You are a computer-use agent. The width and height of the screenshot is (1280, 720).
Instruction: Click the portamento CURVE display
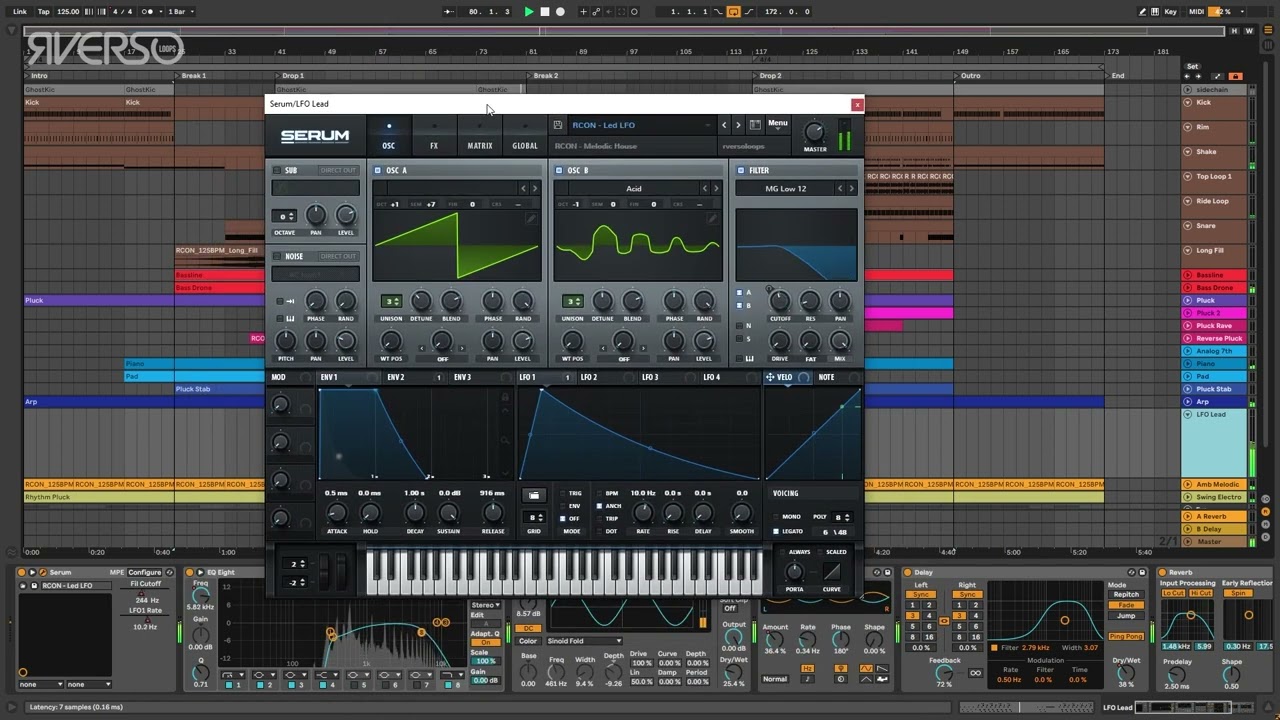coord(832,572)
